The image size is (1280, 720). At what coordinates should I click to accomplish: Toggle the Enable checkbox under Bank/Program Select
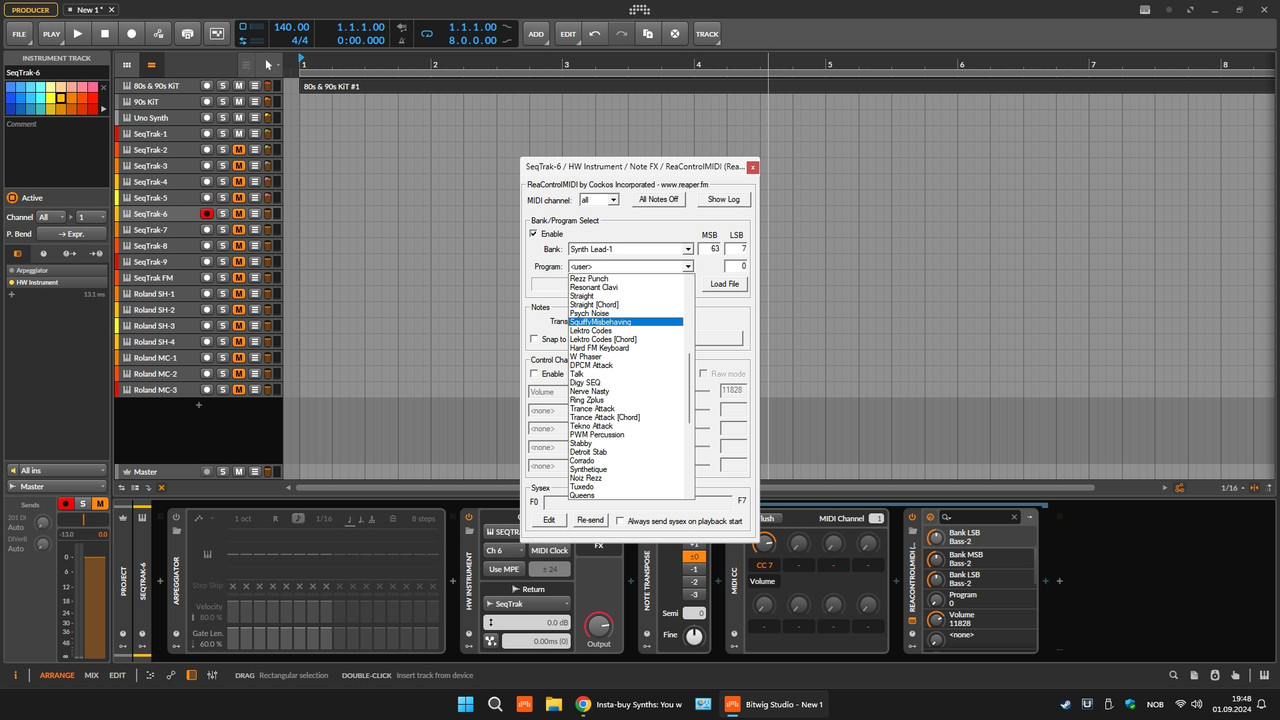533,234
